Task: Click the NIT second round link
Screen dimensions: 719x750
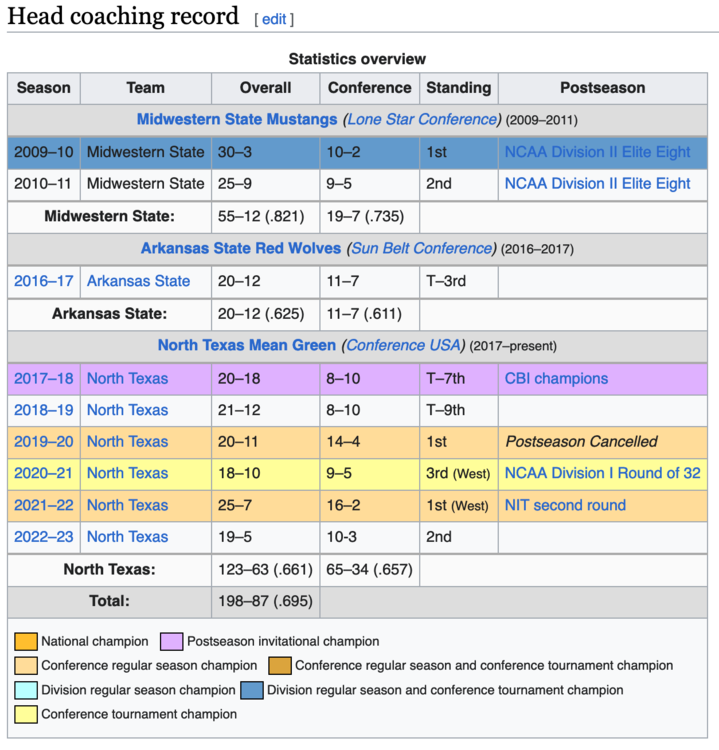Action: pyautogui.click(x=565, y=505)
